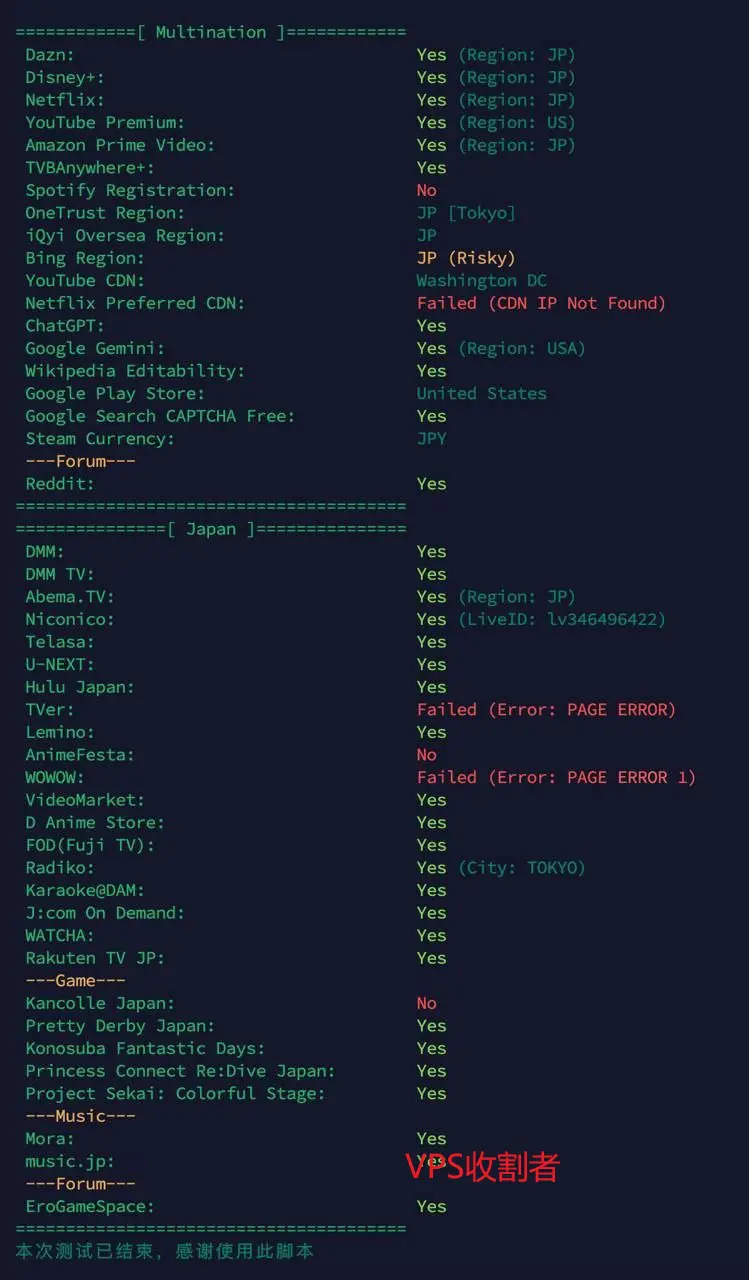Click the "EroGameSpace:" label
This screenshot has height=1280, width=749.
point(90,1207)
